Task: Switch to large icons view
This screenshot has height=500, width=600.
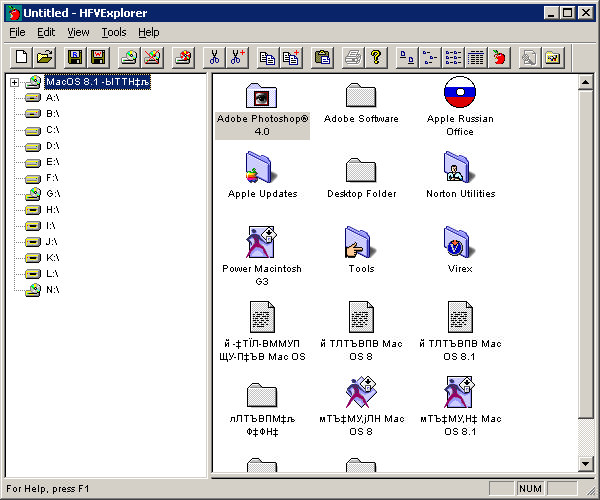Action: [407, 57]
